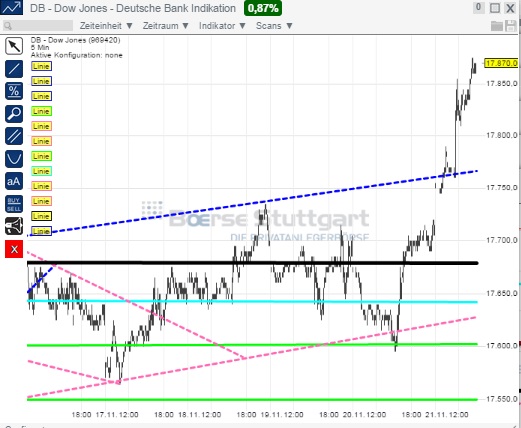Click the tenth Linie label in the list
The image size is (521, 428).
point(41,201)
